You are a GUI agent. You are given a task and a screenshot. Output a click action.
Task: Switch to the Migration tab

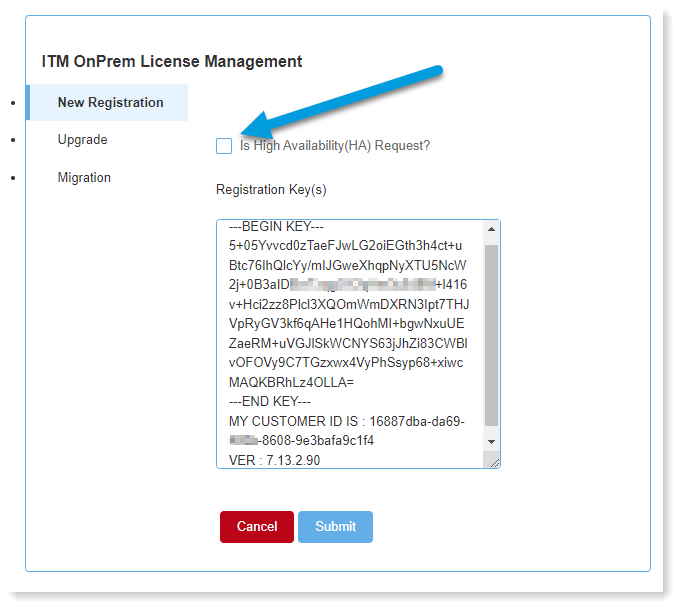(x=84, y=178)
